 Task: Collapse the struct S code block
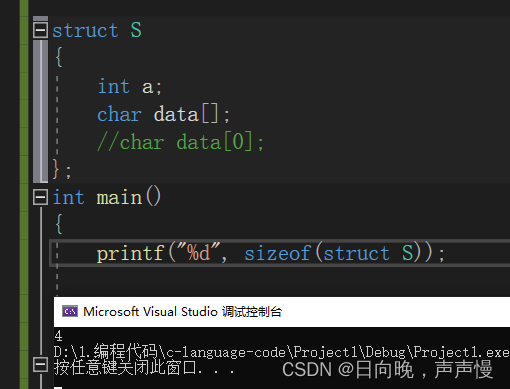pyautogui.click(x=40, y=30)
